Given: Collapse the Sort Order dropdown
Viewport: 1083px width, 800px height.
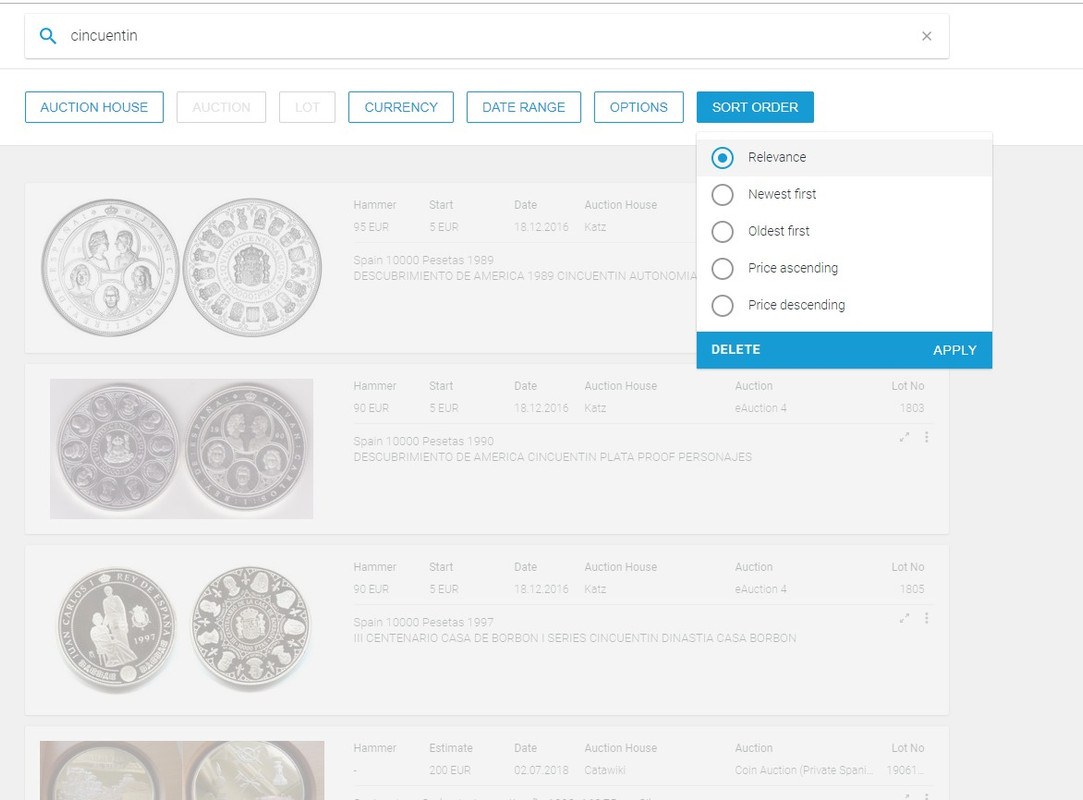Looking at the screenshot, I should (x=755, y=107).
